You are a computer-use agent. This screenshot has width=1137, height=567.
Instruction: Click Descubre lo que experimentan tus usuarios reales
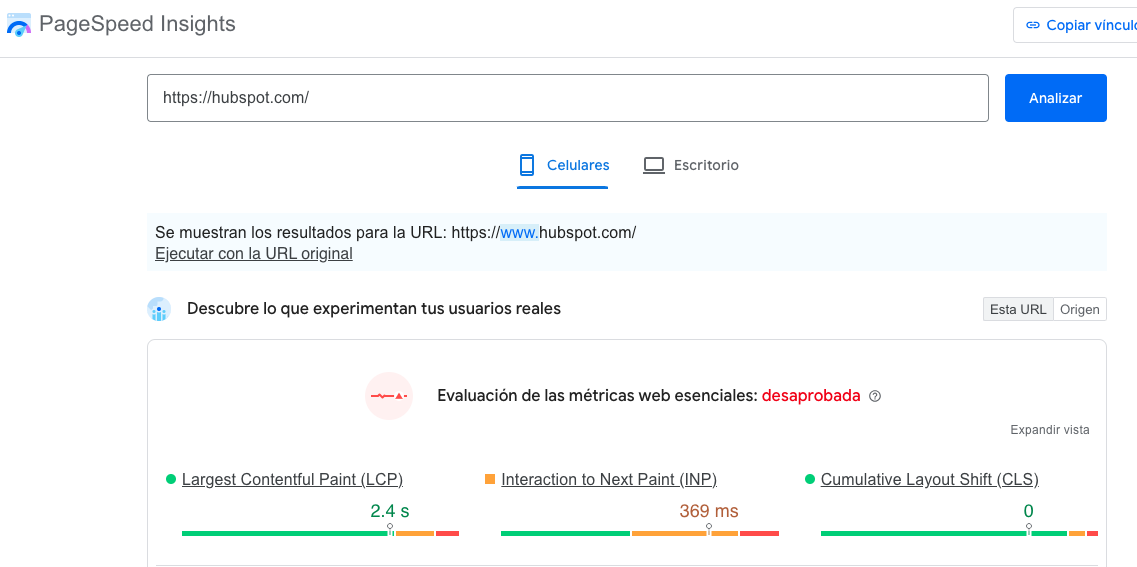coord(374,309)
